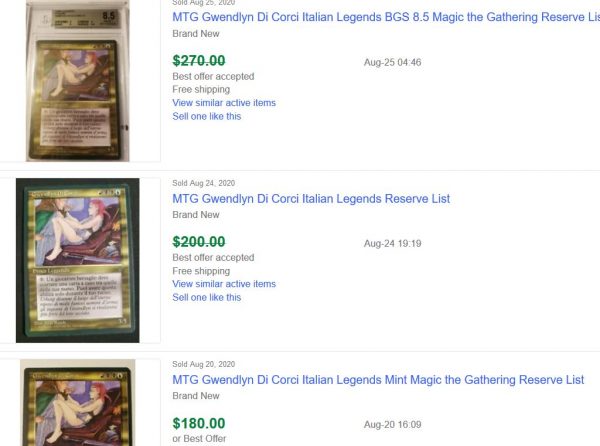Image resolution: width=600 pixels, height=446 pixels.
Task: Click 'Sell one like this' under $200.00 listing
Action: [207, 297]
